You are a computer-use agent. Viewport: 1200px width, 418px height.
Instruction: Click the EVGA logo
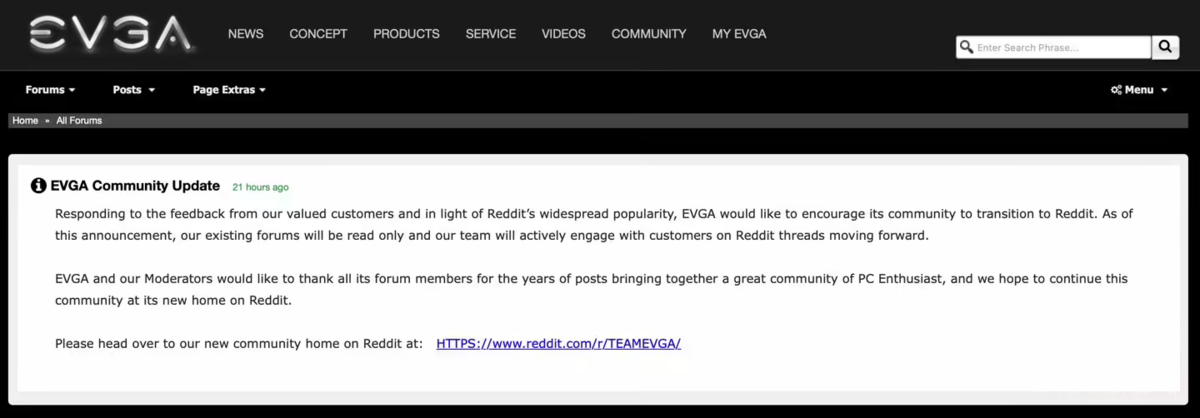tap(110, 33)
